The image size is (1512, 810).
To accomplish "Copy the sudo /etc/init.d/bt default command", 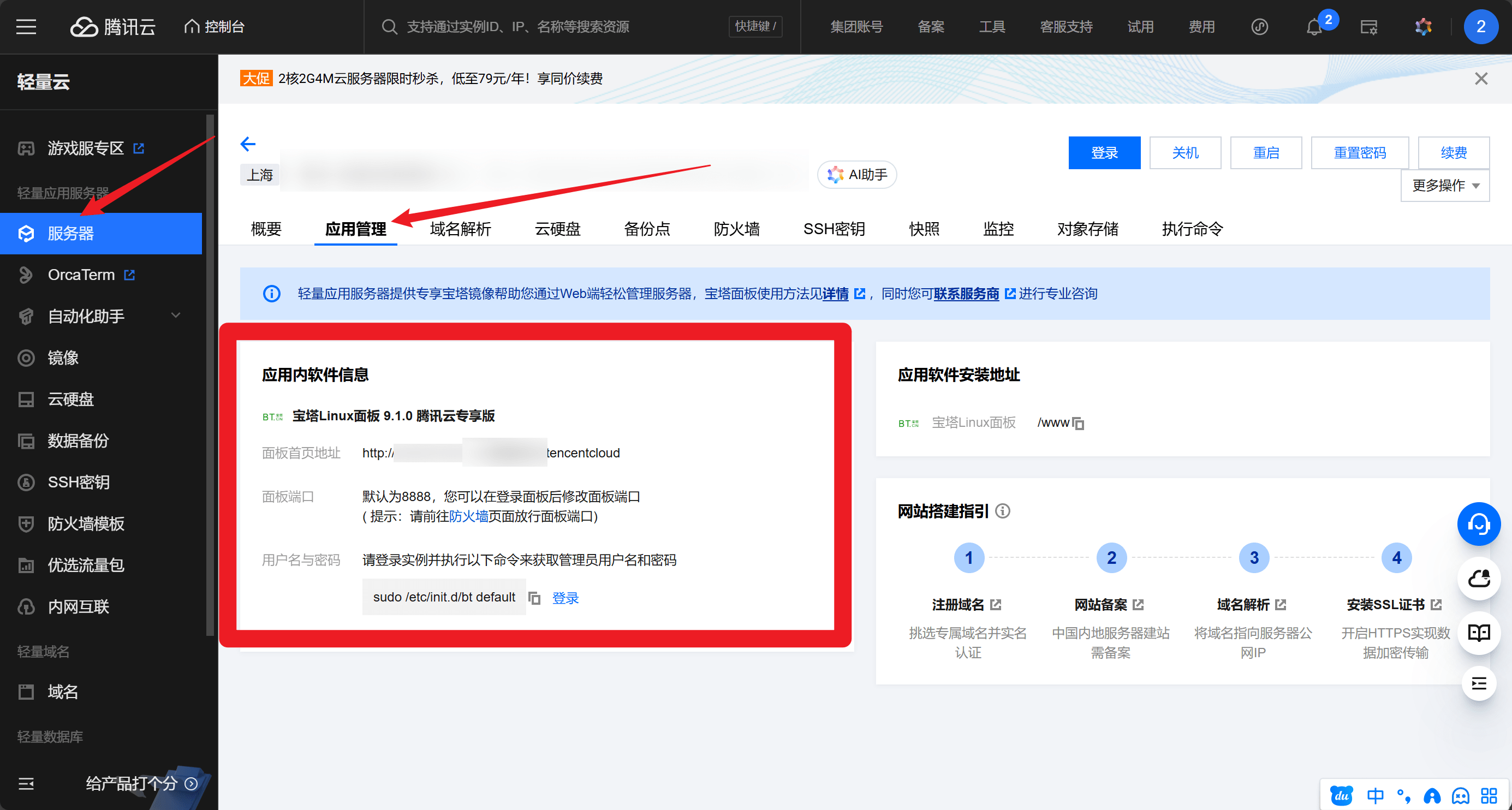I will coord(535,597).
